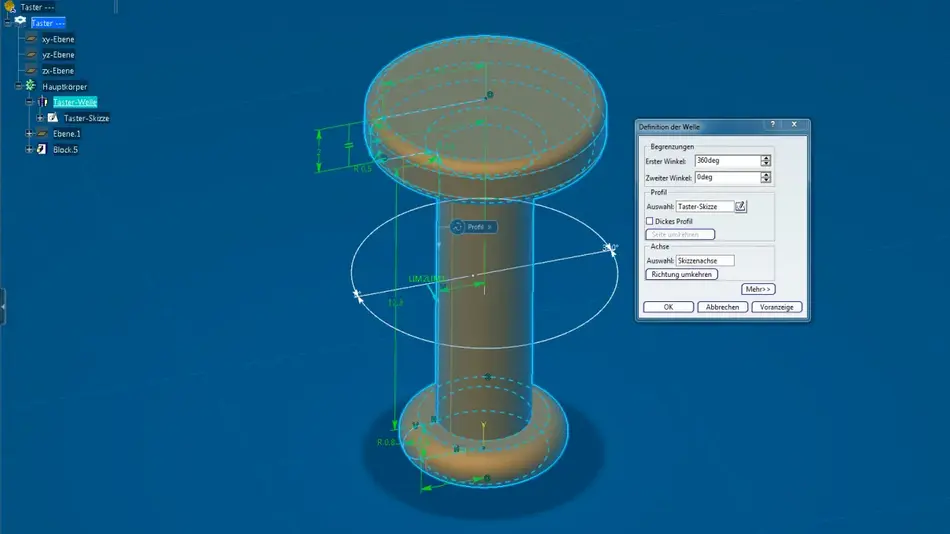Click the help question mark in dialog title
This screenshot has width=950, height=534.
pyautogui.click(x=773, y=125)
